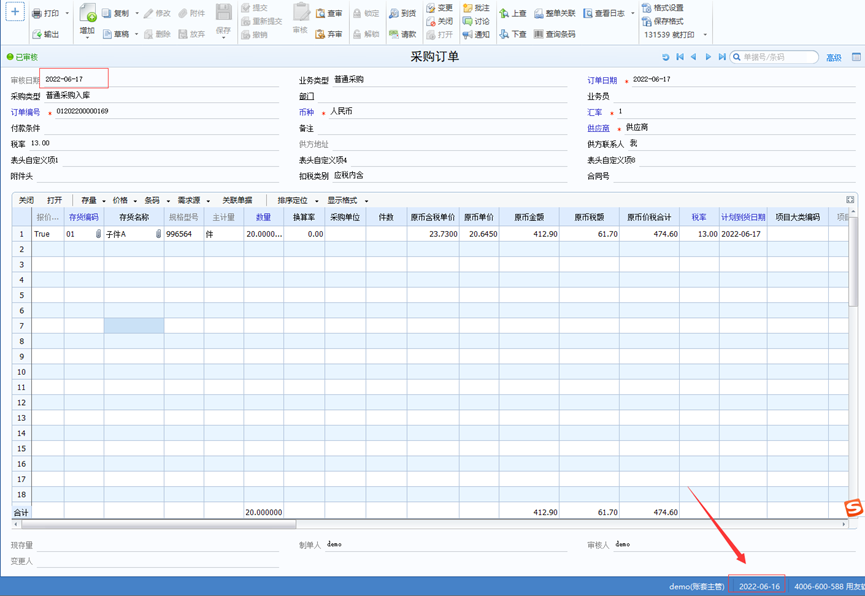The height and width of the screenshot is (596, 865).
Task: Click 关闭 in the grid toolbar
Action: (26, 200)
